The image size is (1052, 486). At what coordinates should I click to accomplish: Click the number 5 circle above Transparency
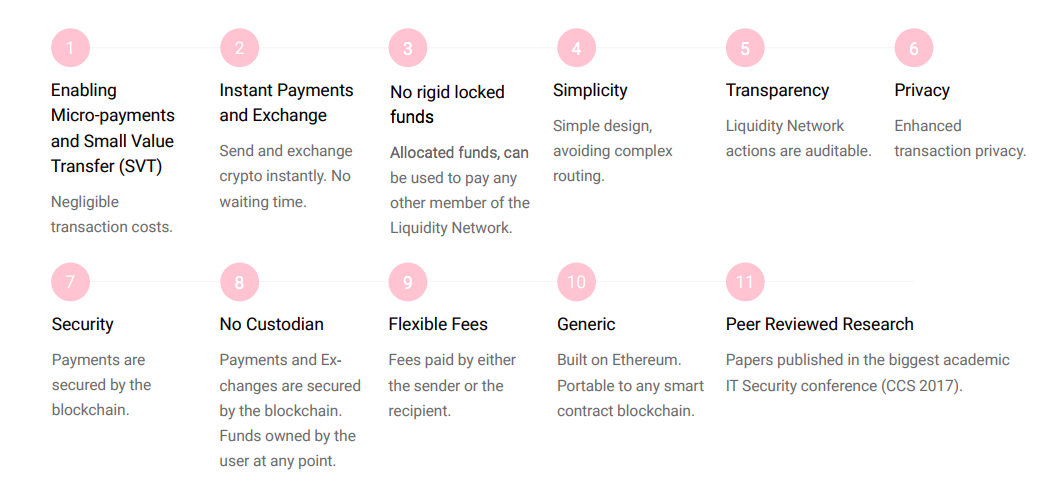(x=745, y=48)
